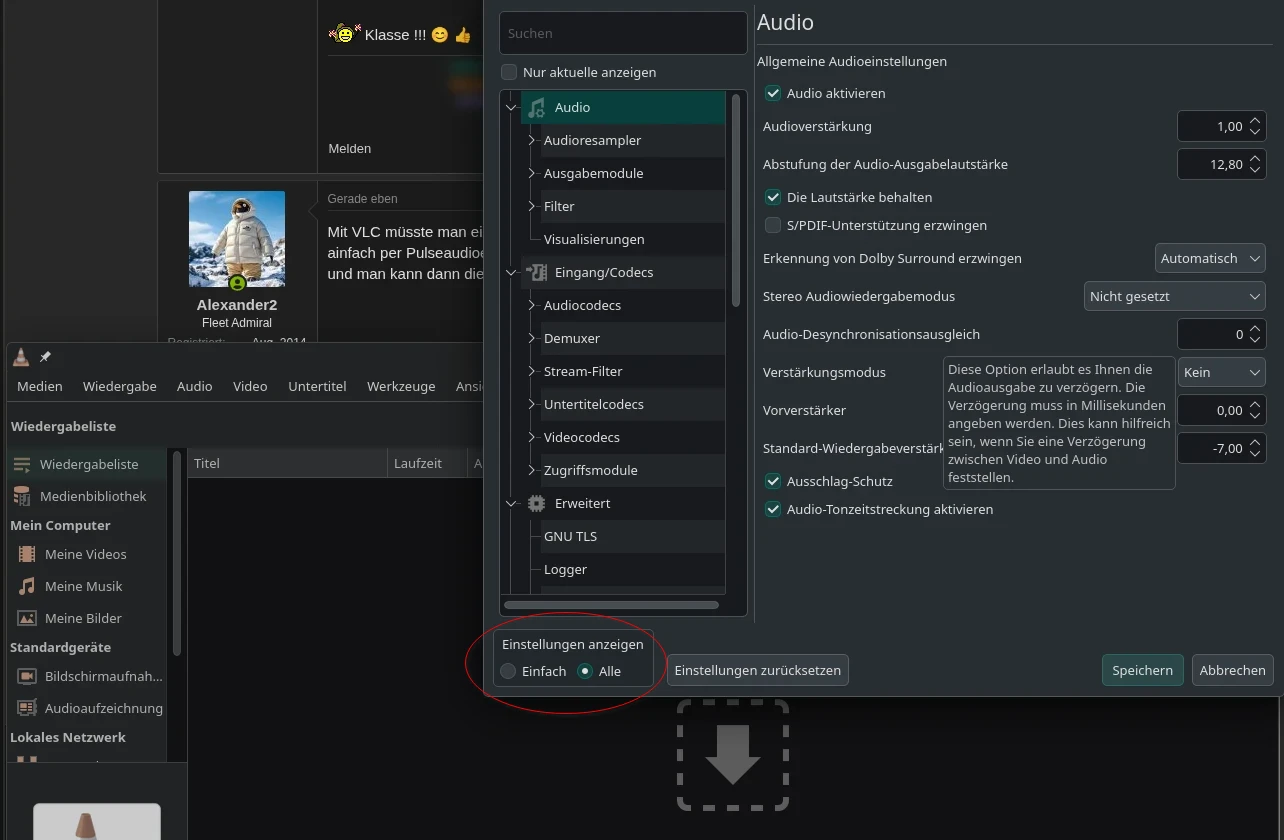
Task: Click the Meine Videos film icon
Action: tap(27, 554)
